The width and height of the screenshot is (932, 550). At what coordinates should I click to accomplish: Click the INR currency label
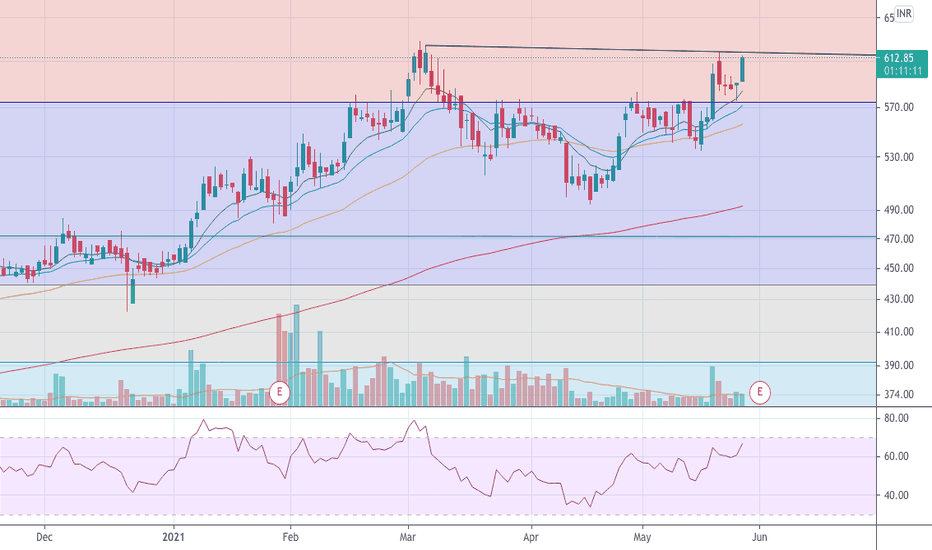903,14
